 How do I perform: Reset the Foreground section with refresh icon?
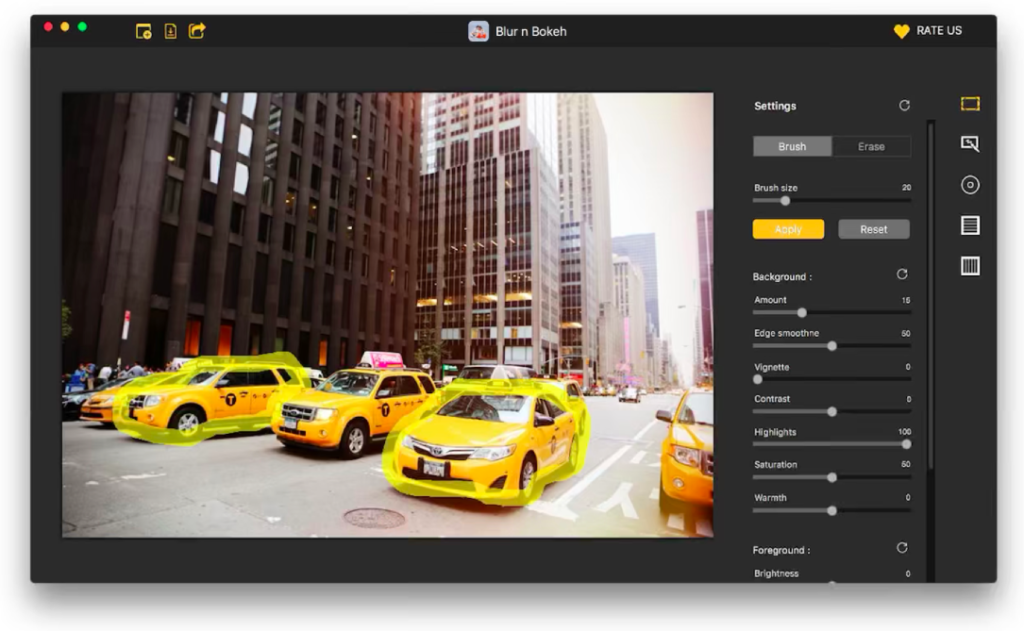pos(902,547)
